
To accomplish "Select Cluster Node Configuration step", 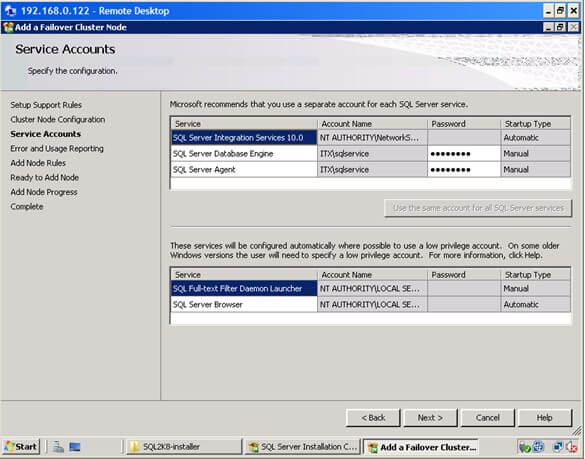I will pos(57,119).
